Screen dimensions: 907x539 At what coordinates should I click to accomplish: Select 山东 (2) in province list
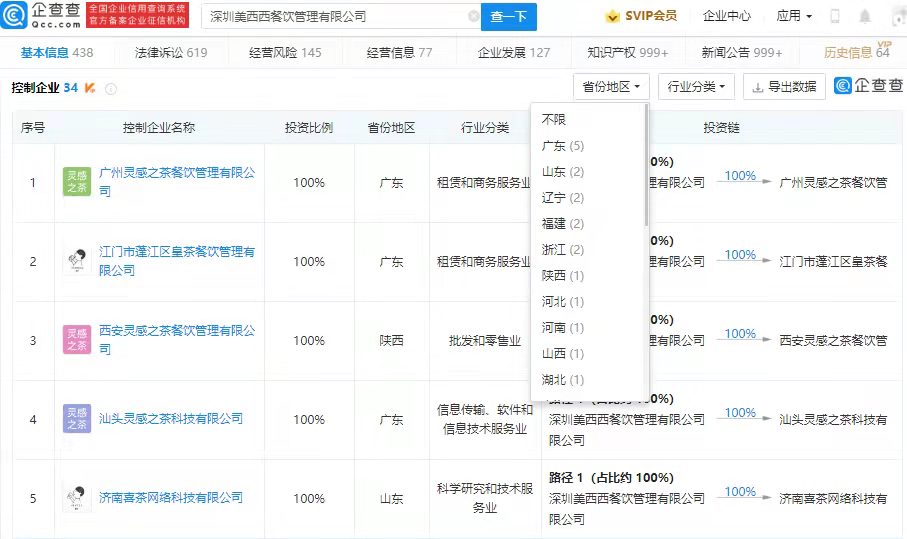click(587, 172)
